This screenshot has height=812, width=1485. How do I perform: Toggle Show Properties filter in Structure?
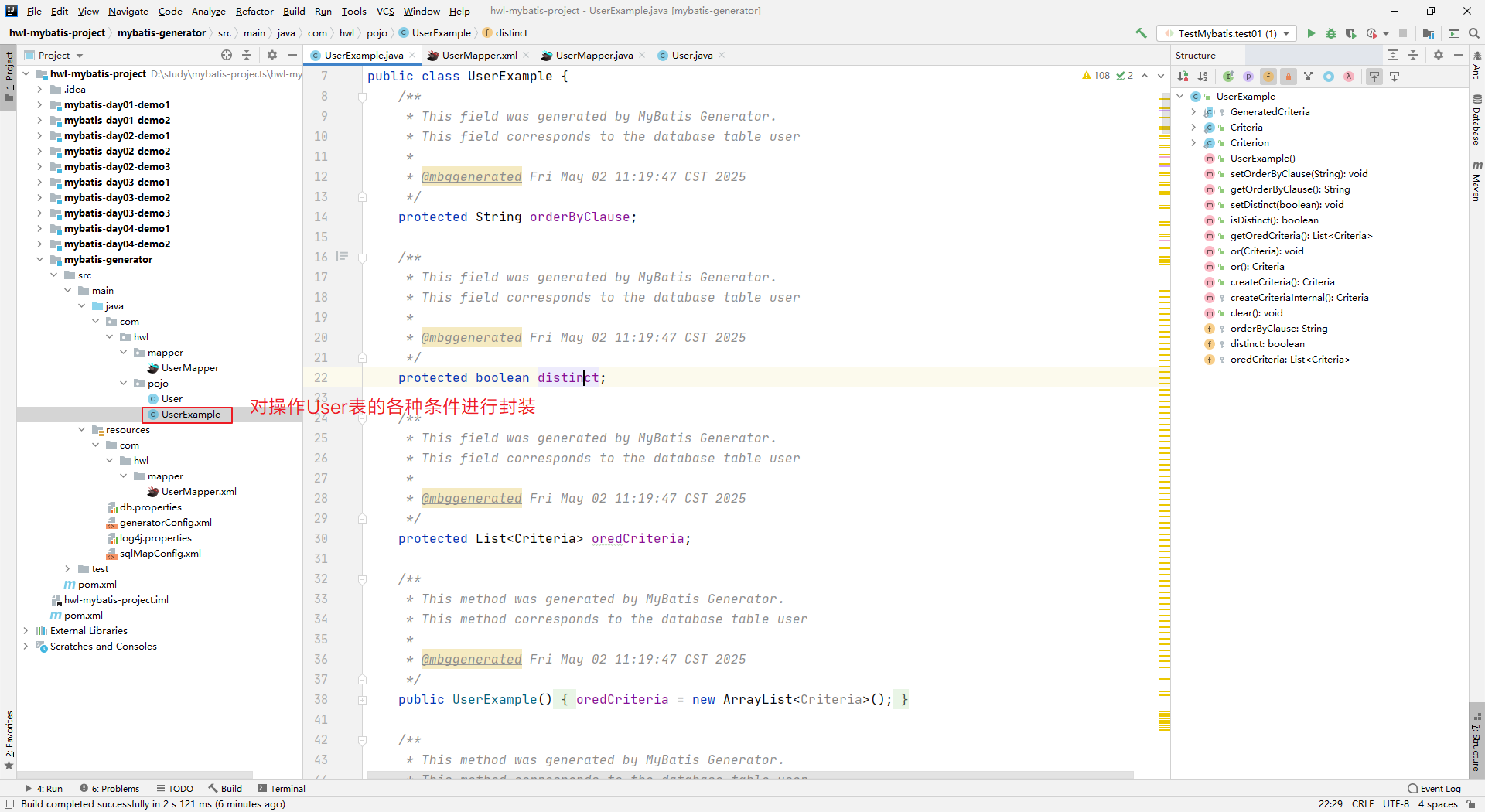[1248, 77]
